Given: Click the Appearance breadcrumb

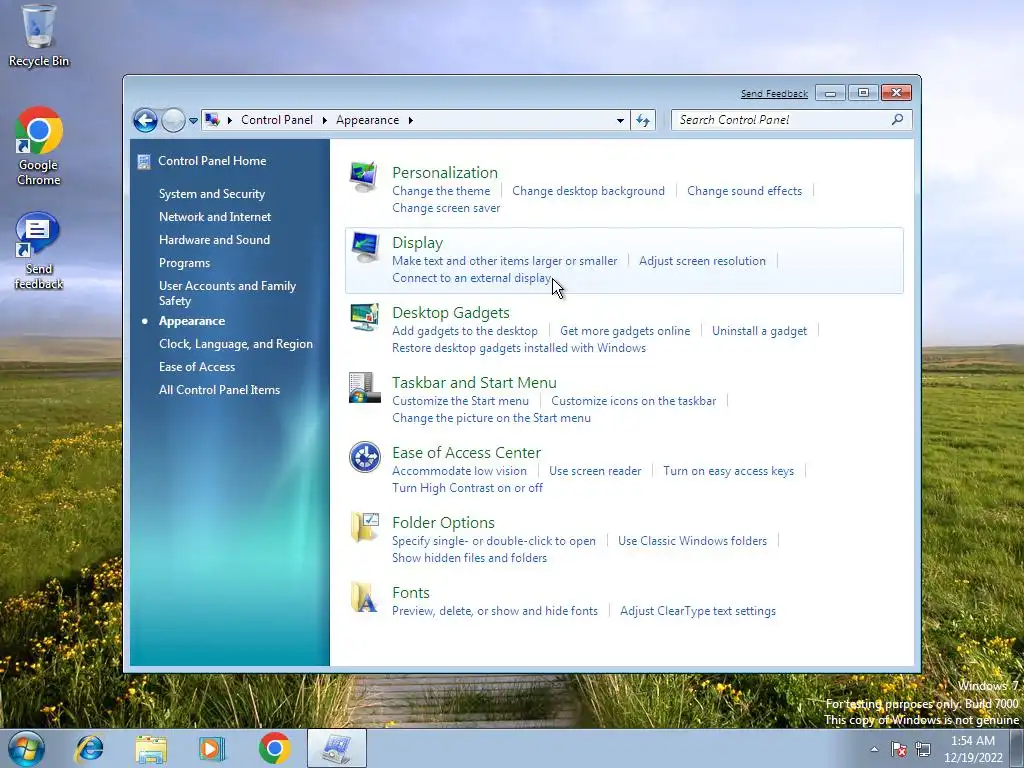Looking at the screenshot, I should point(368,120).
